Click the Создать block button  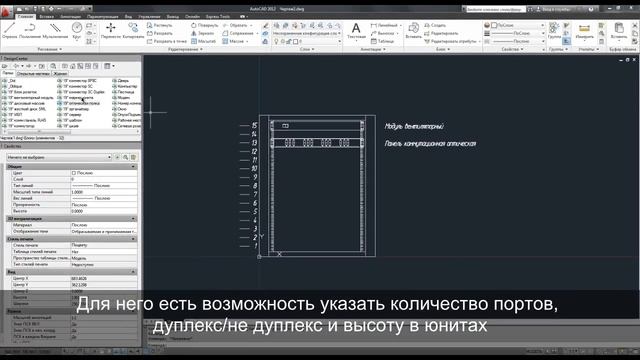435,25
